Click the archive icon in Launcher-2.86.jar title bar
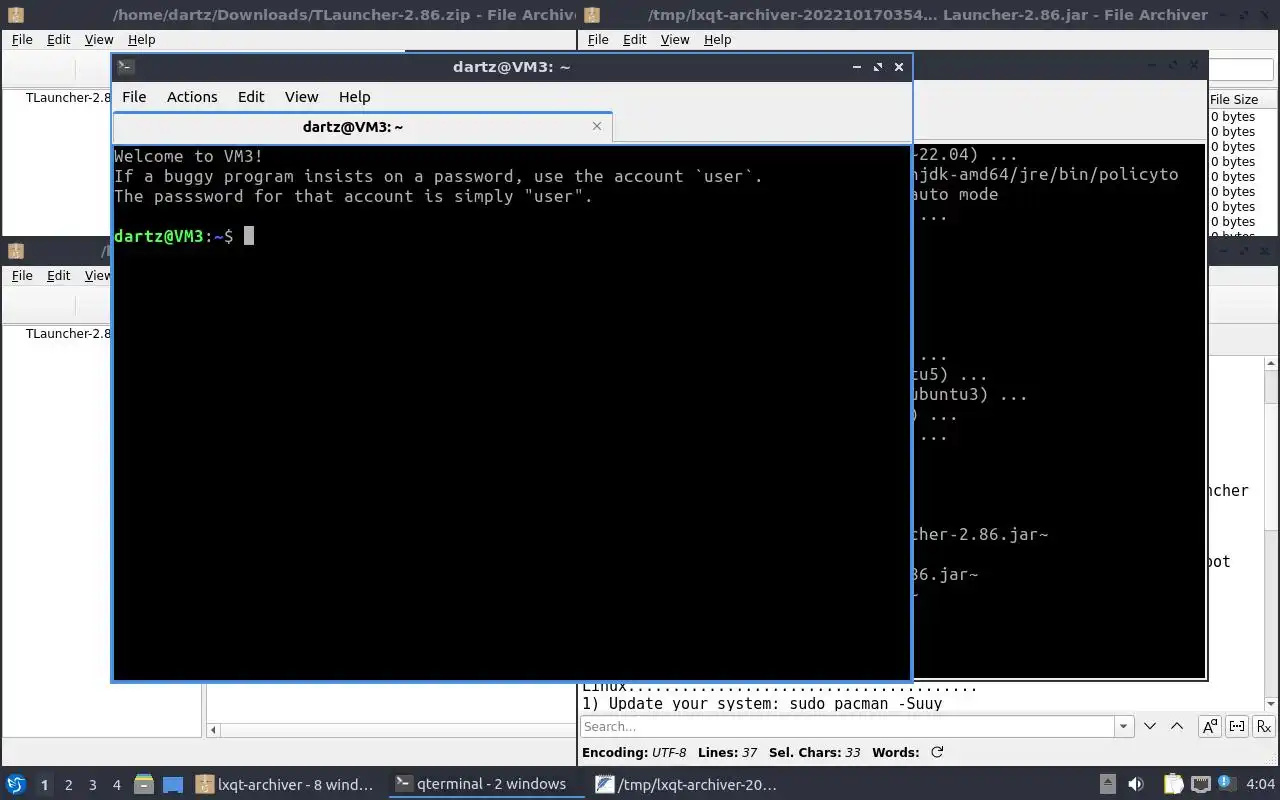The image size is (1280, 800). pyautogui.click(x=592, y=15)
